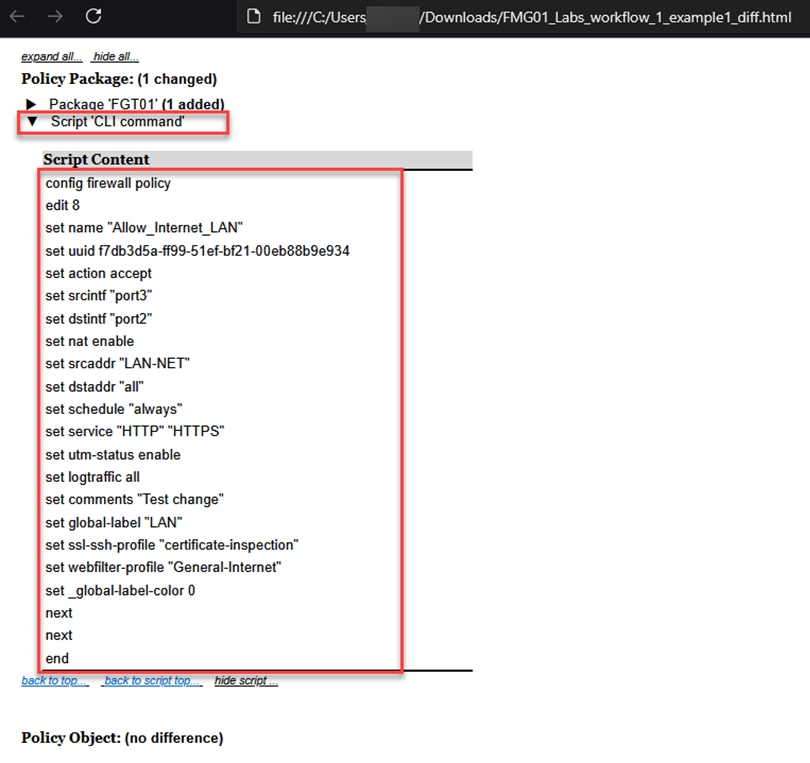Click the 'expand all...' link

click(51, 56)
